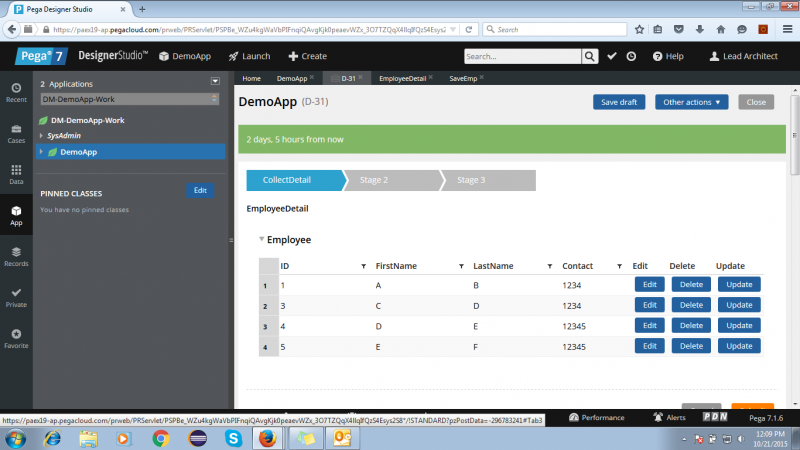Click the browser back arrow
This screenshot has width=800, height=450.
coord(12,30)
